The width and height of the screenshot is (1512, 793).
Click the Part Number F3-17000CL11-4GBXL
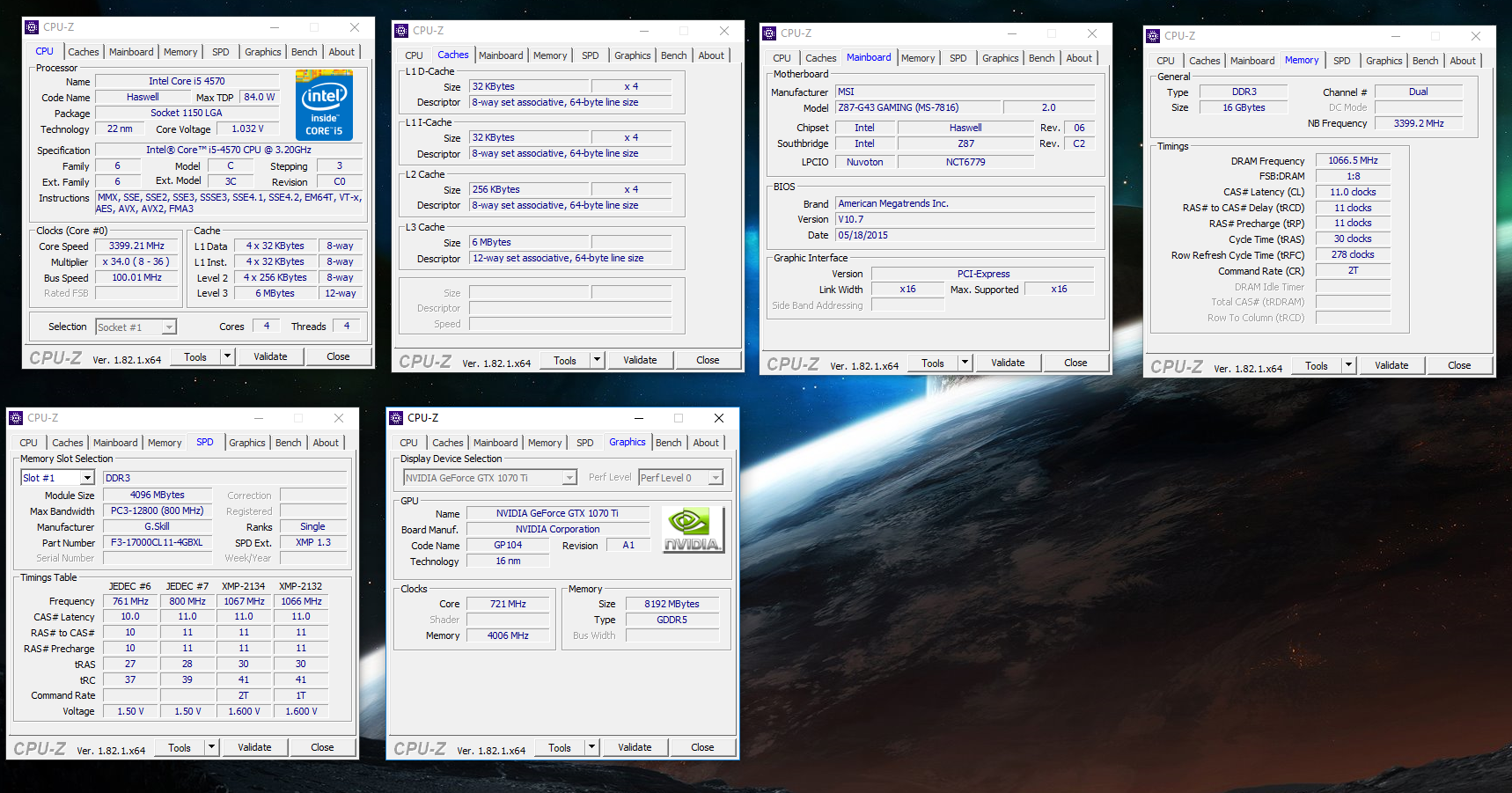pyautogui.click(x=158, y=542)
